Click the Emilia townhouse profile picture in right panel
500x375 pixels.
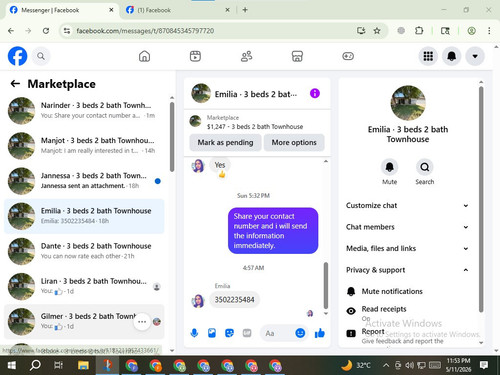[408, 103]
